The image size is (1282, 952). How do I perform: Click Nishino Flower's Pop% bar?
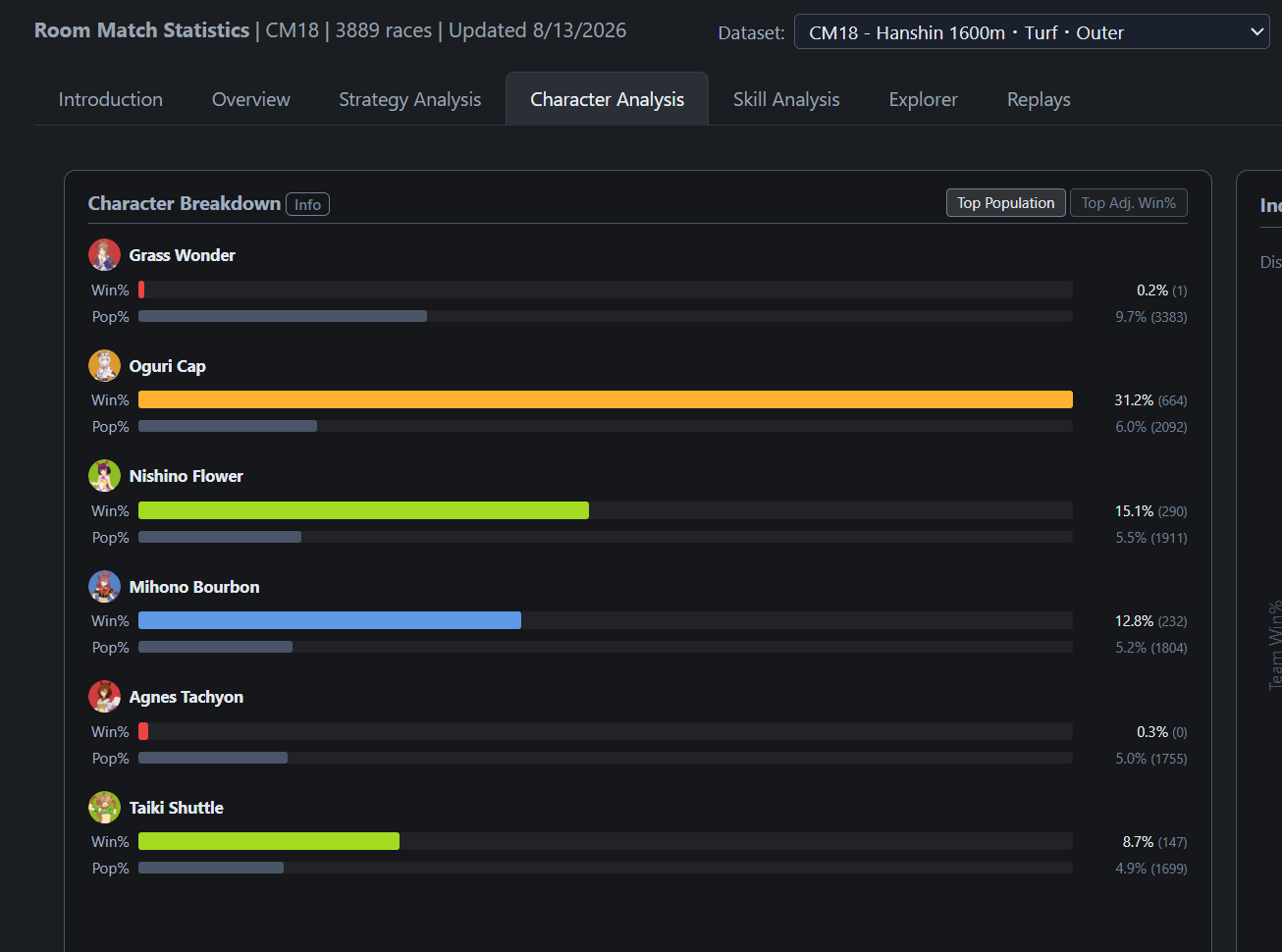[x=220, y=537]
